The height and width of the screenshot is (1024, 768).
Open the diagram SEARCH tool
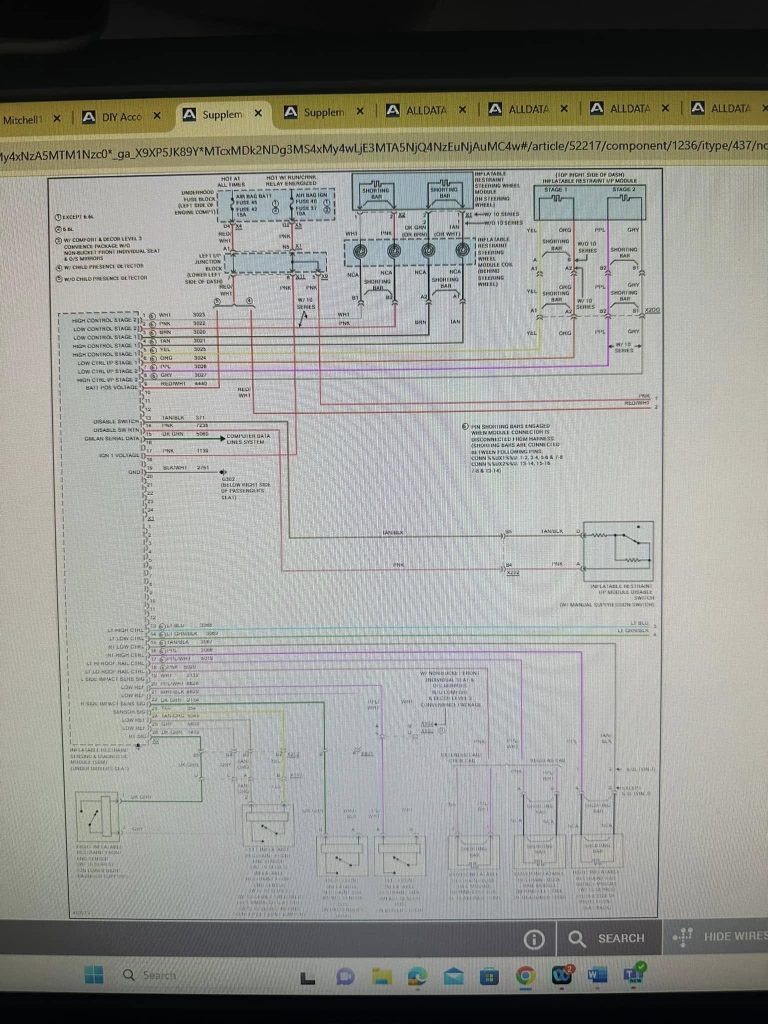click(x=607, y=938)
